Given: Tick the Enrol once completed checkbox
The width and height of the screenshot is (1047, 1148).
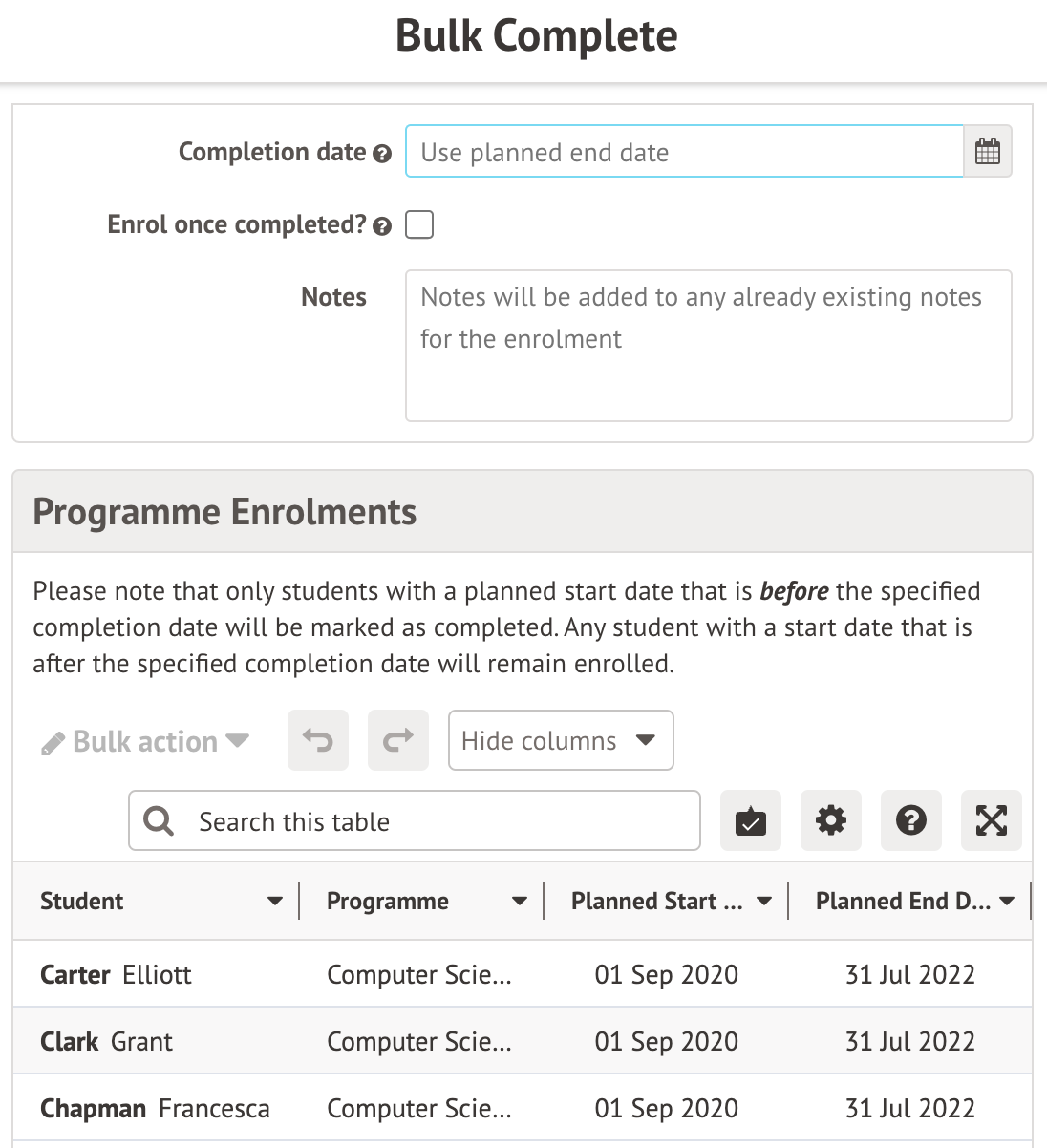Looking at the screenshot, I should (419, 225).
